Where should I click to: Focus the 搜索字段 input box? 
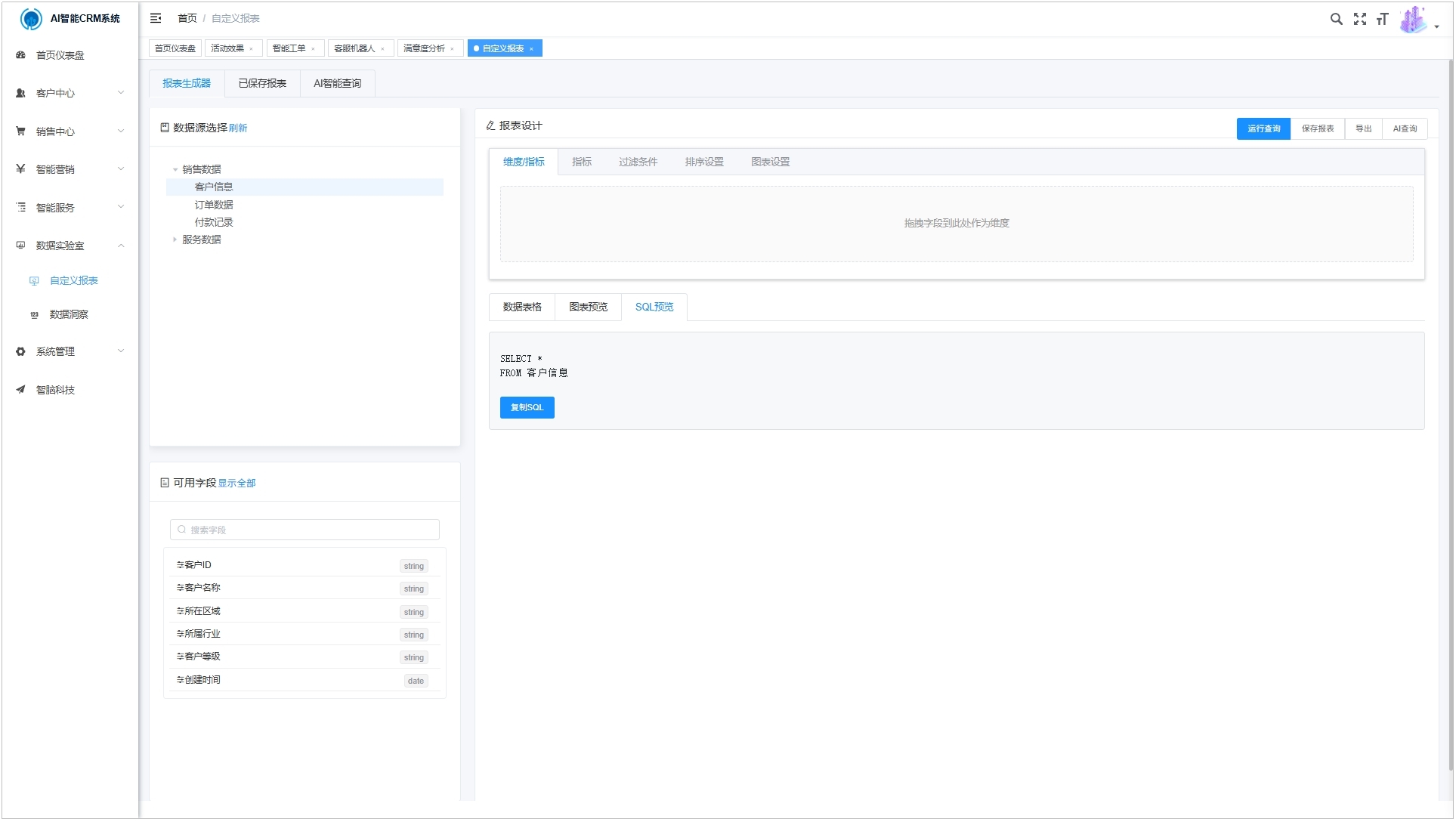[305, 530]
